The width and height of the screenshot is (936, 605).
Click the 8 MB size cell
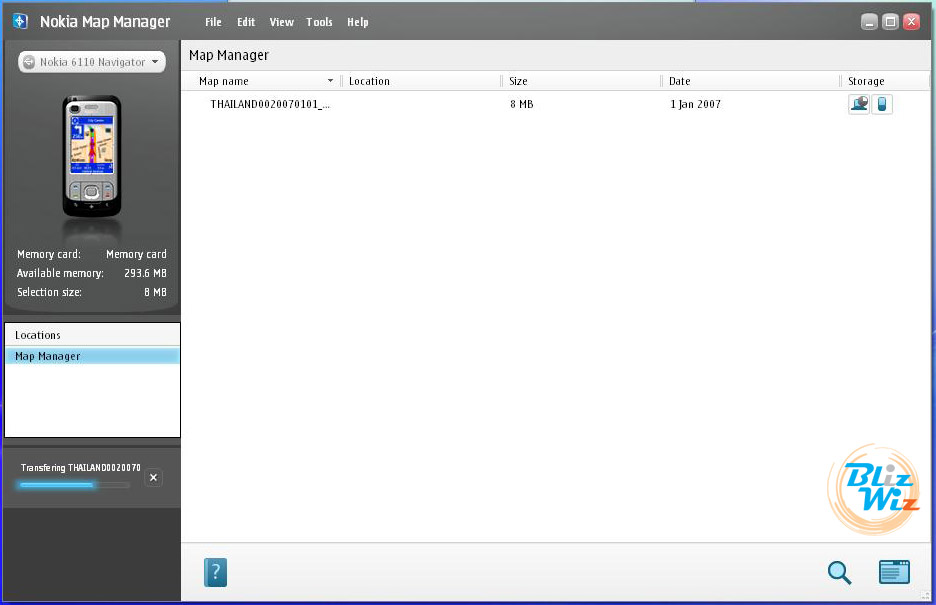click(x=522, y=104)
